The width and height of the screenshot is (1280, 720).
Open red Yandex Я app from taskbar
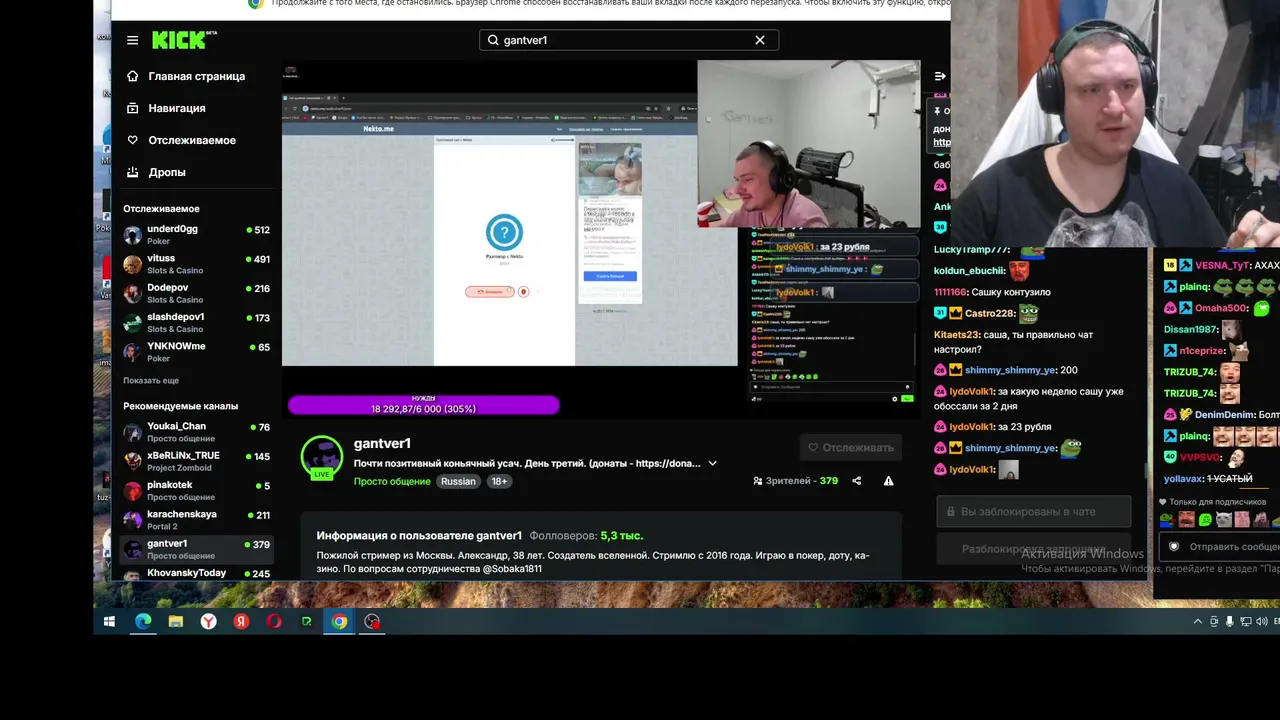[241, 622]
